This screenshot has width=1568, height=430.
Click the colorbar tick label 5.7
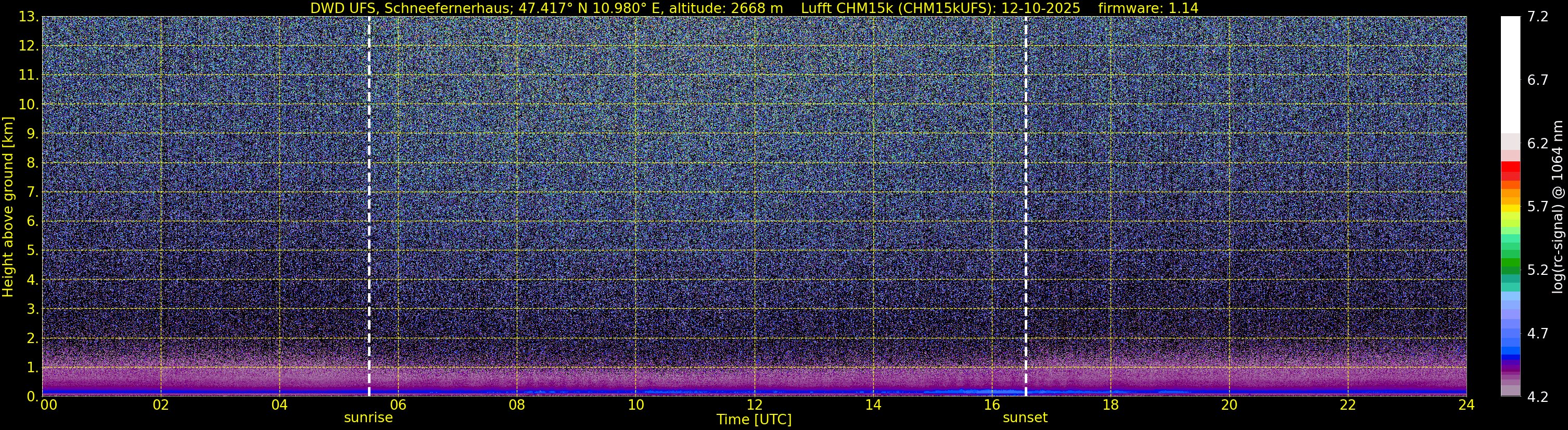pyautogui.click(x=1538, y=207)
